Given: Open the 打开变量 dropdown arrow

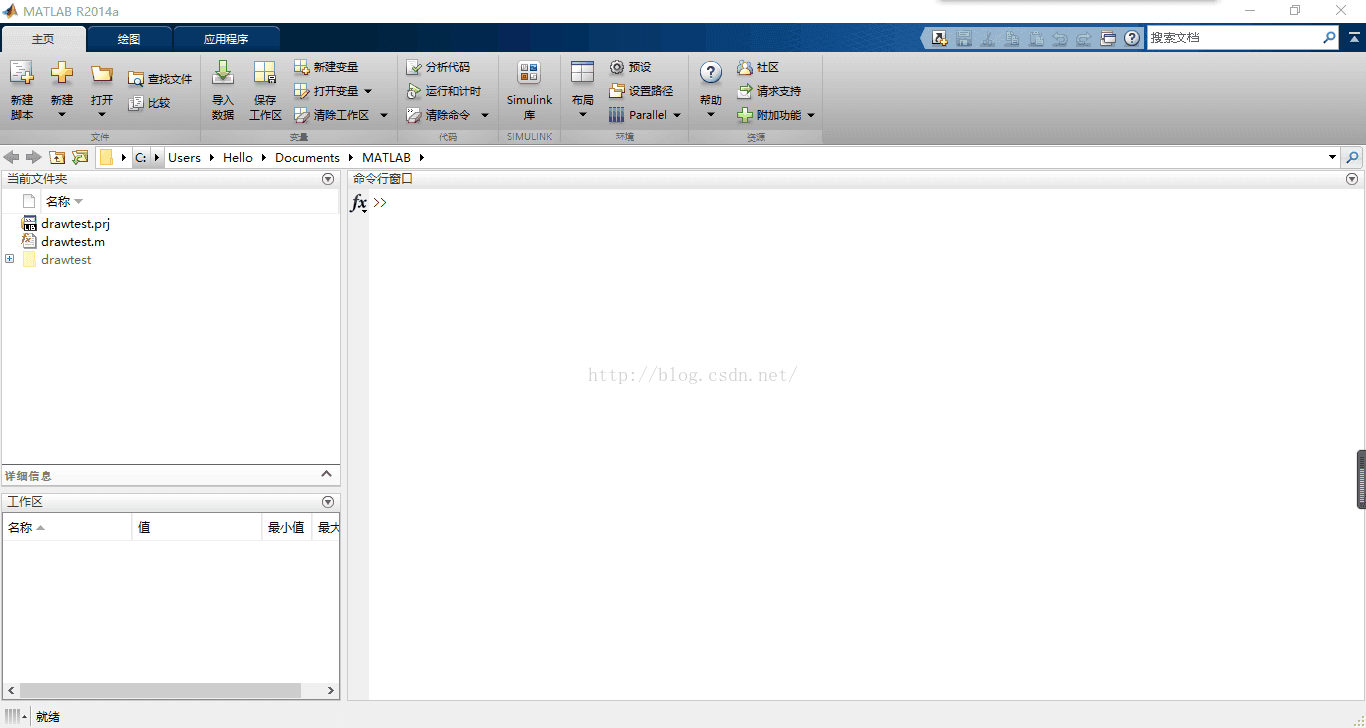Looking at the screenshot, I should (368, 91).
